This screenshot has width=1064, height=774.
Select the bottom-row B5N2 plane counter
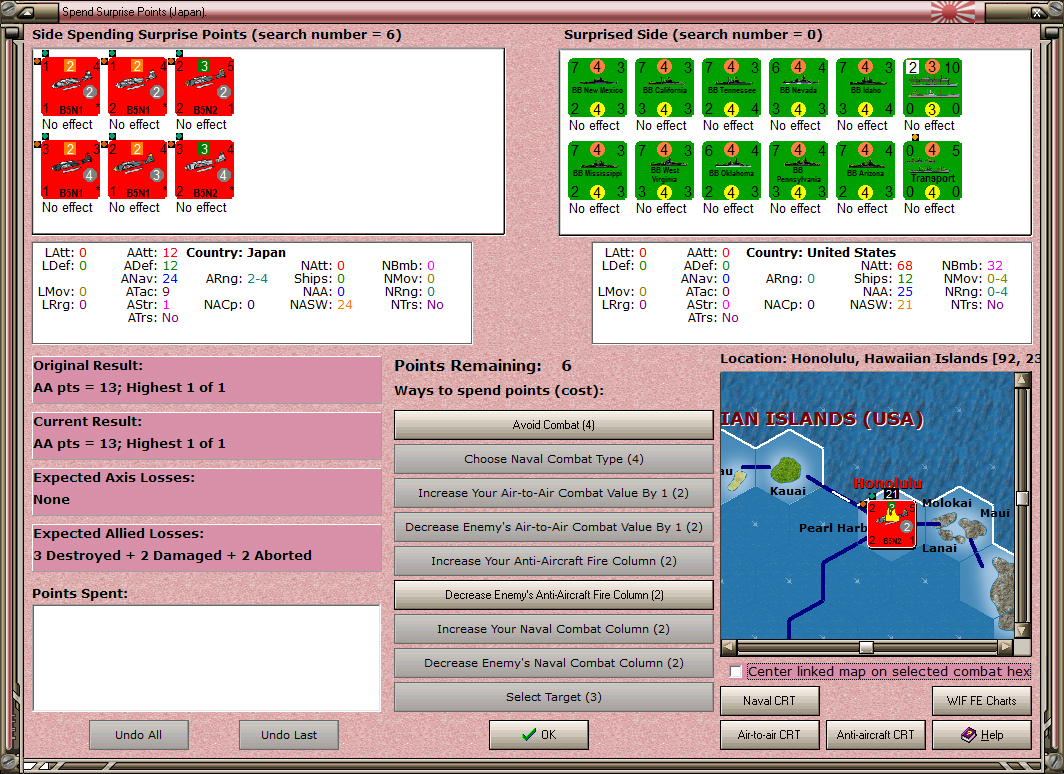pyautogui.click(x=204, y=170)
